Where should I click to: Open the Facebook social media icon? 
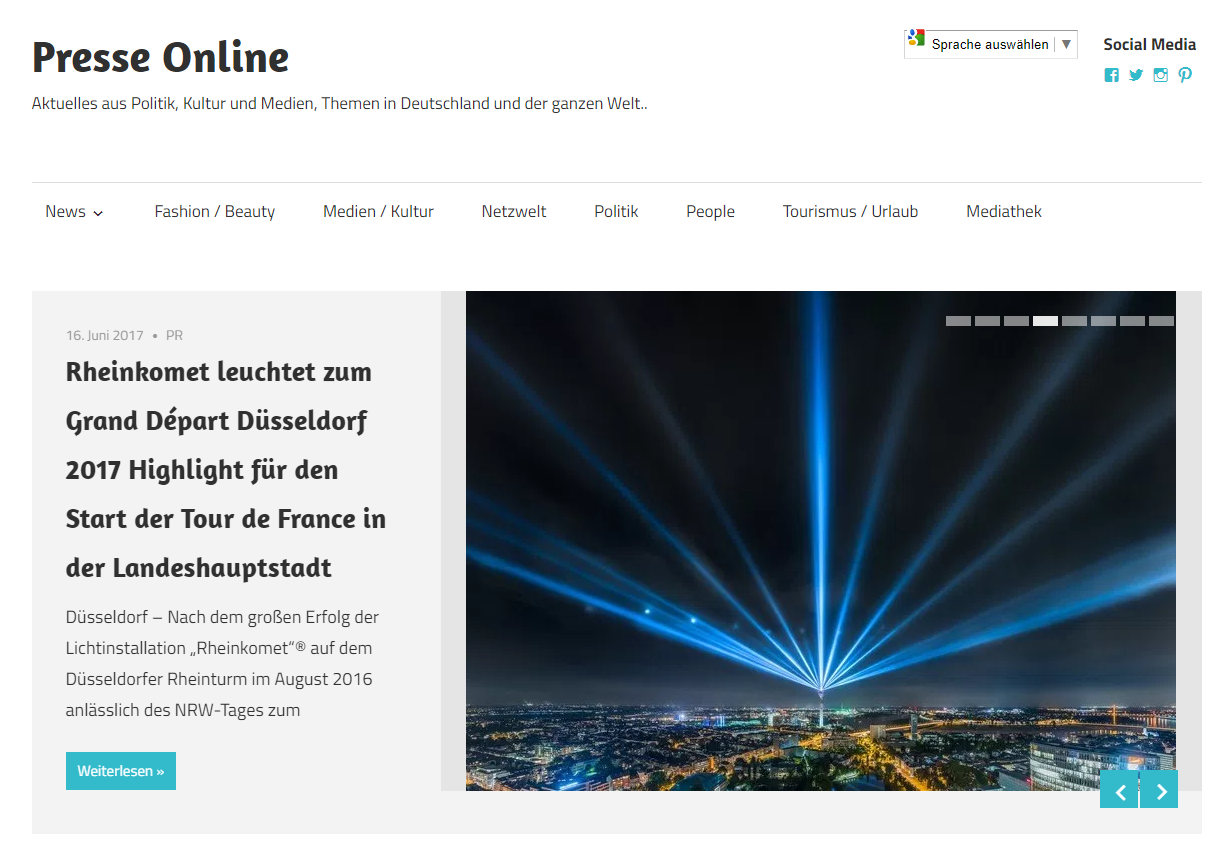point(1111,75)
